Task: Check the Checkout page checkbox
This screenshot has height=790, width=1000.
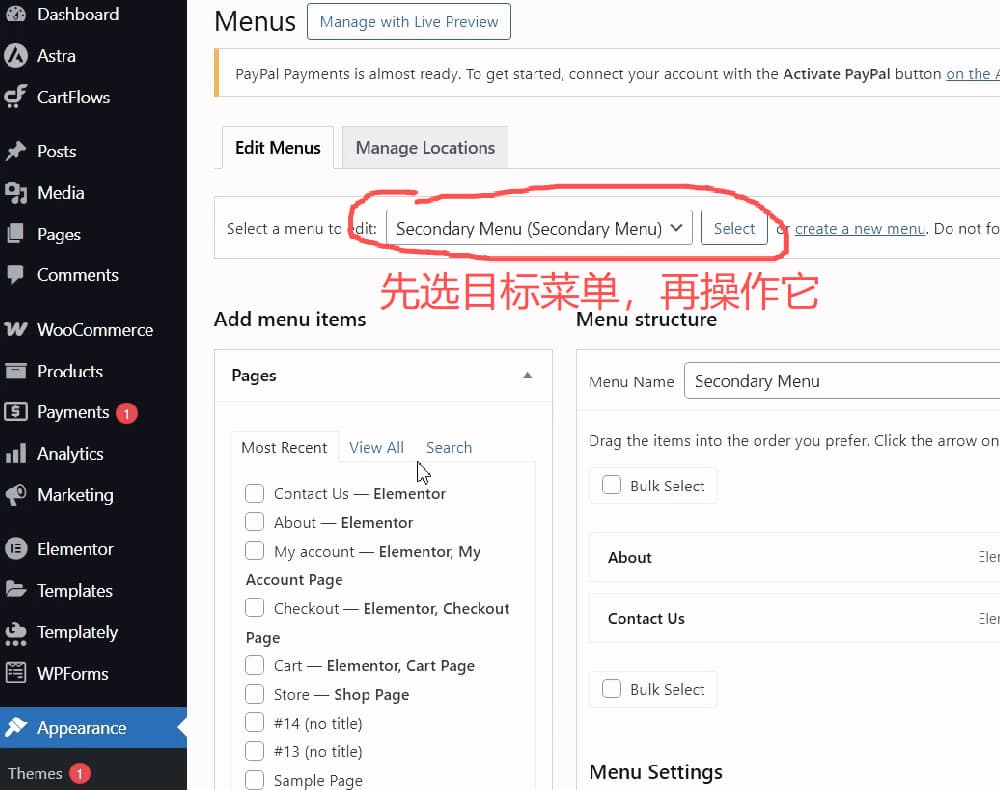Action: (x=254, y=607)
